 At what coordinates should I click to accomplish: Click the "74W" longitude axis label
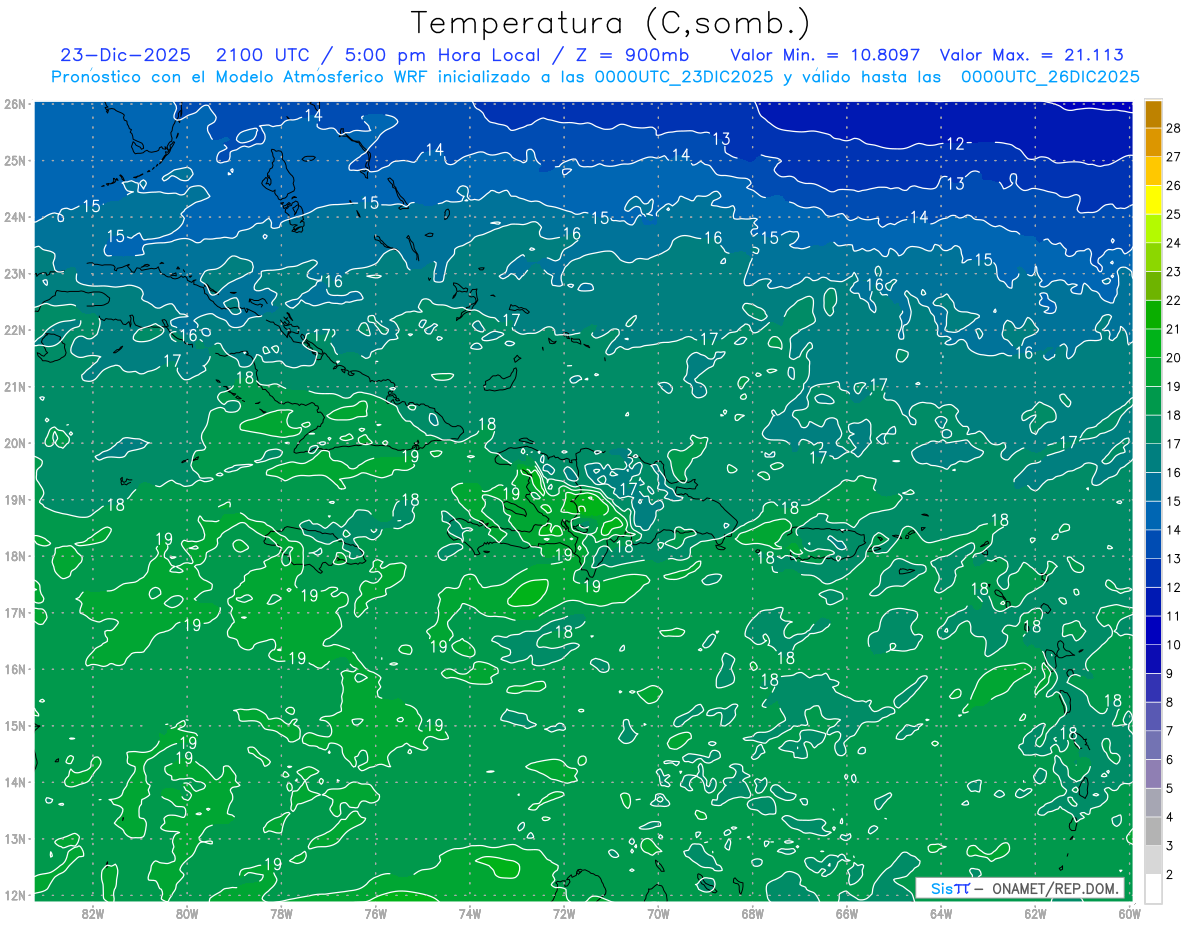coord(469,912)
